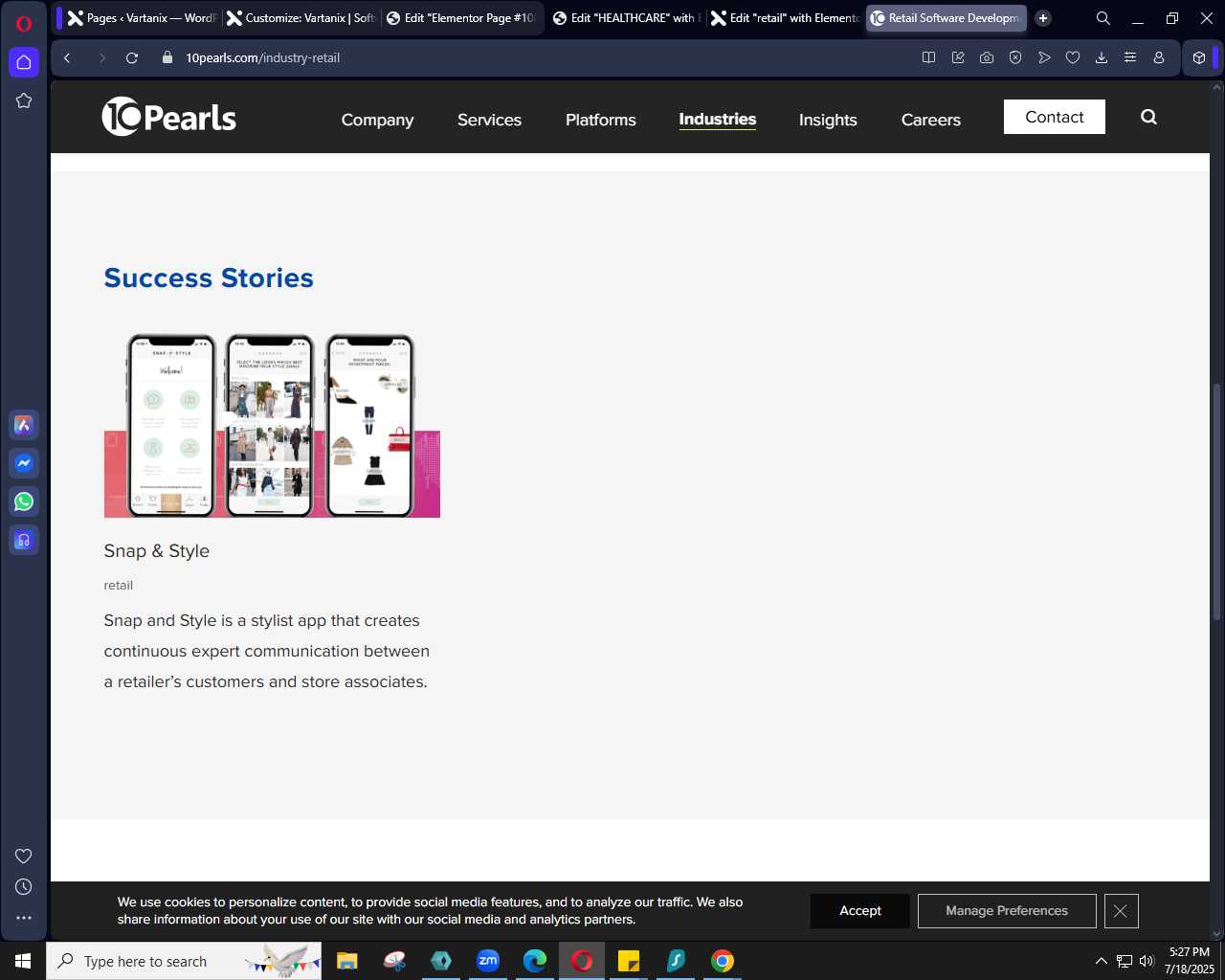The image size is (1225, 980).
Task: Open File Explorer from taskbar
Action: pos(347,961)
